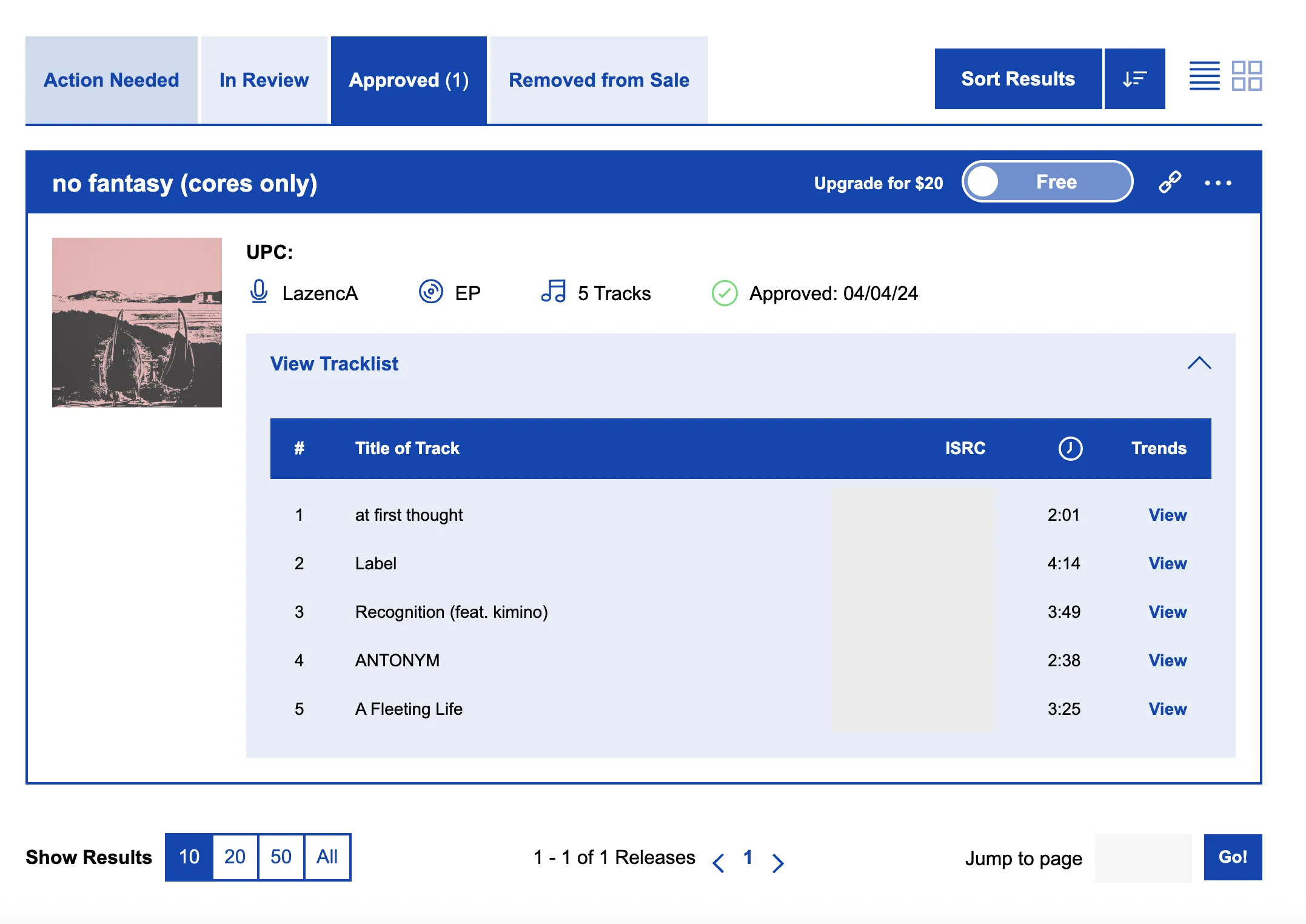Click the Sort Results button
Viewport: 1306px width, 924px height.
(x=1018, y=79)
